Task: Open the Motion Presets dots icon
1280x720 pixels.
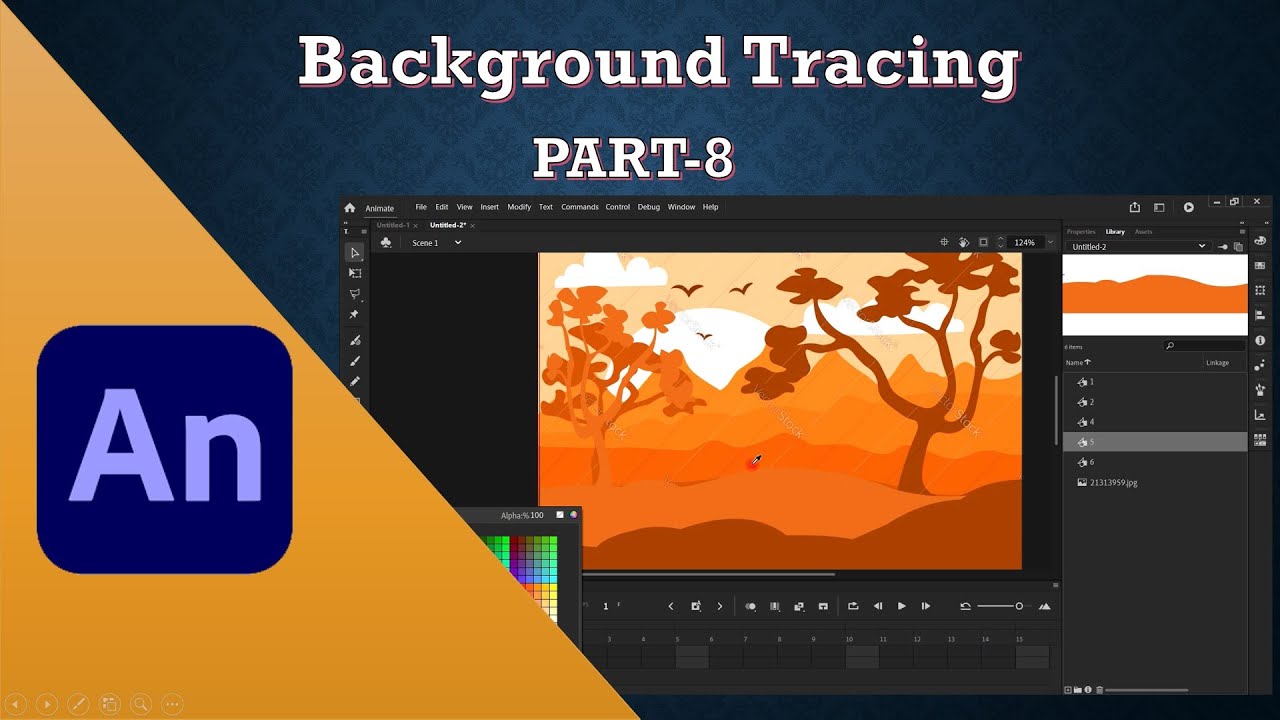Action: (1260, 365)
